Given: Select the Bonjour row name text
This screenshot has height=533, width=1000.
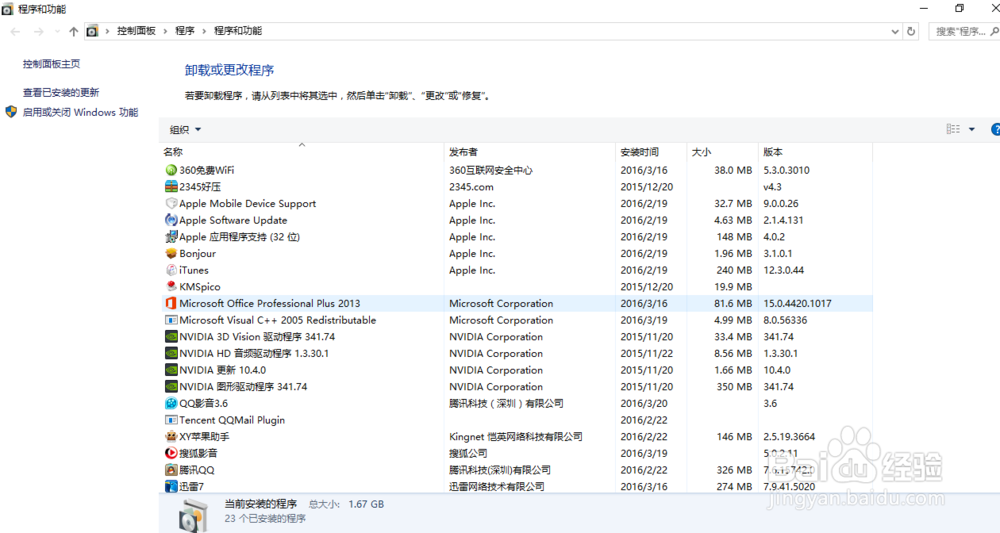Looking at the screenshot, I should click(198, 253).
